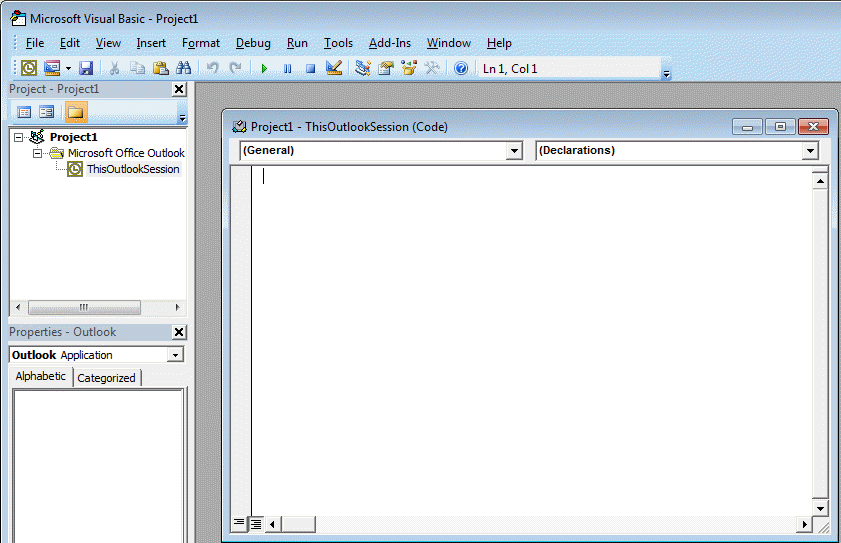Open the Insert menu
The height and width of the screenshot is (543, 841).
tap(151, 43)
